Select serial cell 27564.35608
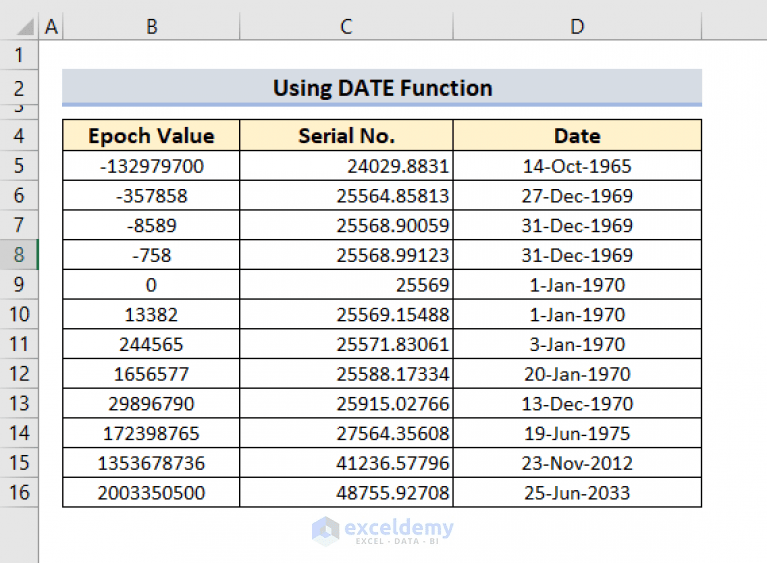 coord(346,433)
